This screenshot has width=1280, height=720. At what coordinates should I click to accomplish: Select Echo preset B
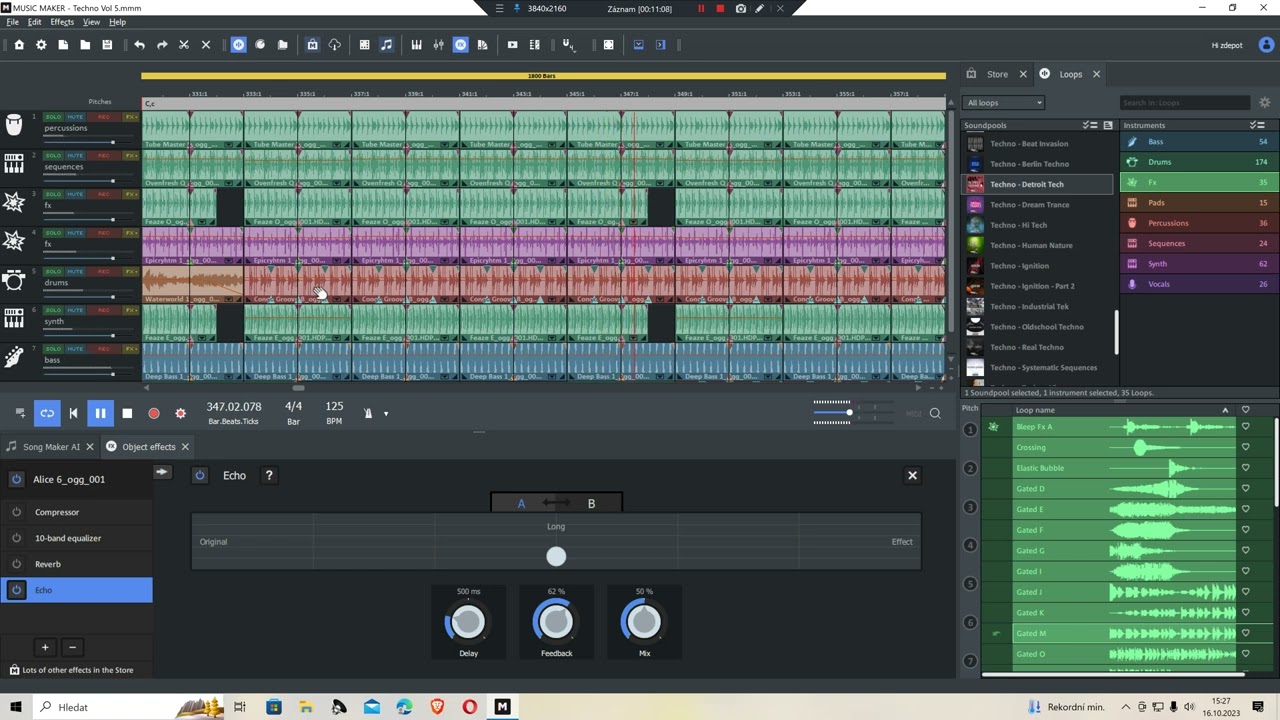591,504
